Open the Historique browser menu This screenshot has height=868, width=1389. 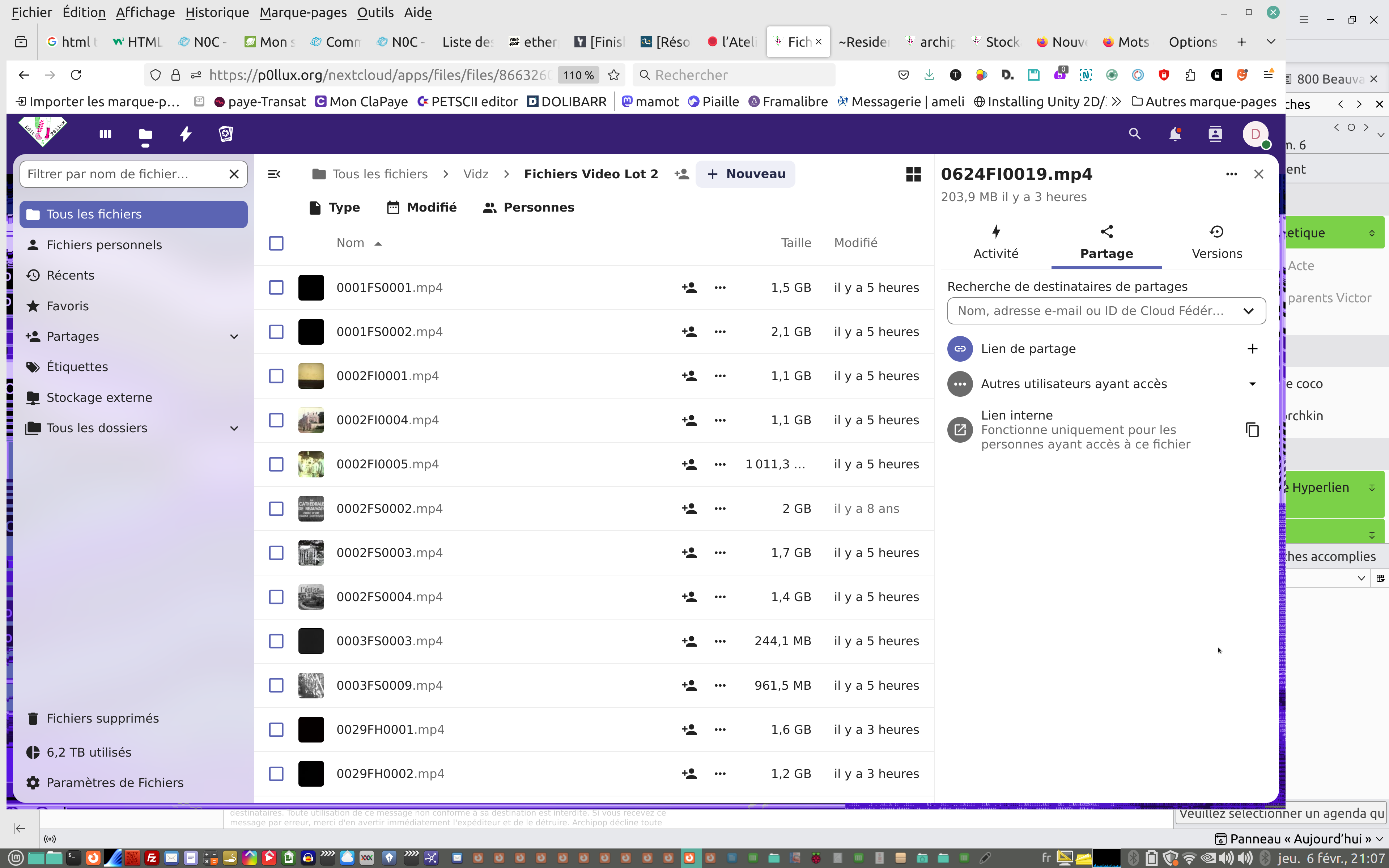[216, 12]
